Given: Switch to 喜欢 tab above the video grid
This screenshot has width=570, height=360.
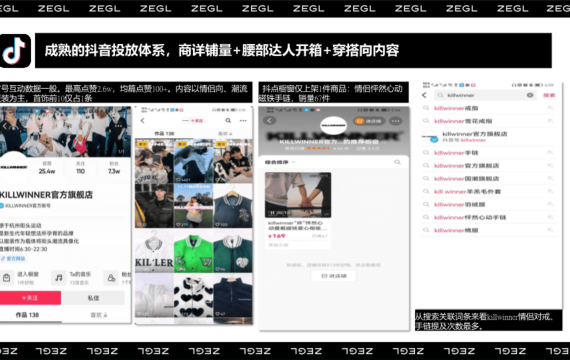Looking at the screenshot, I should click(x=225, y=133).
